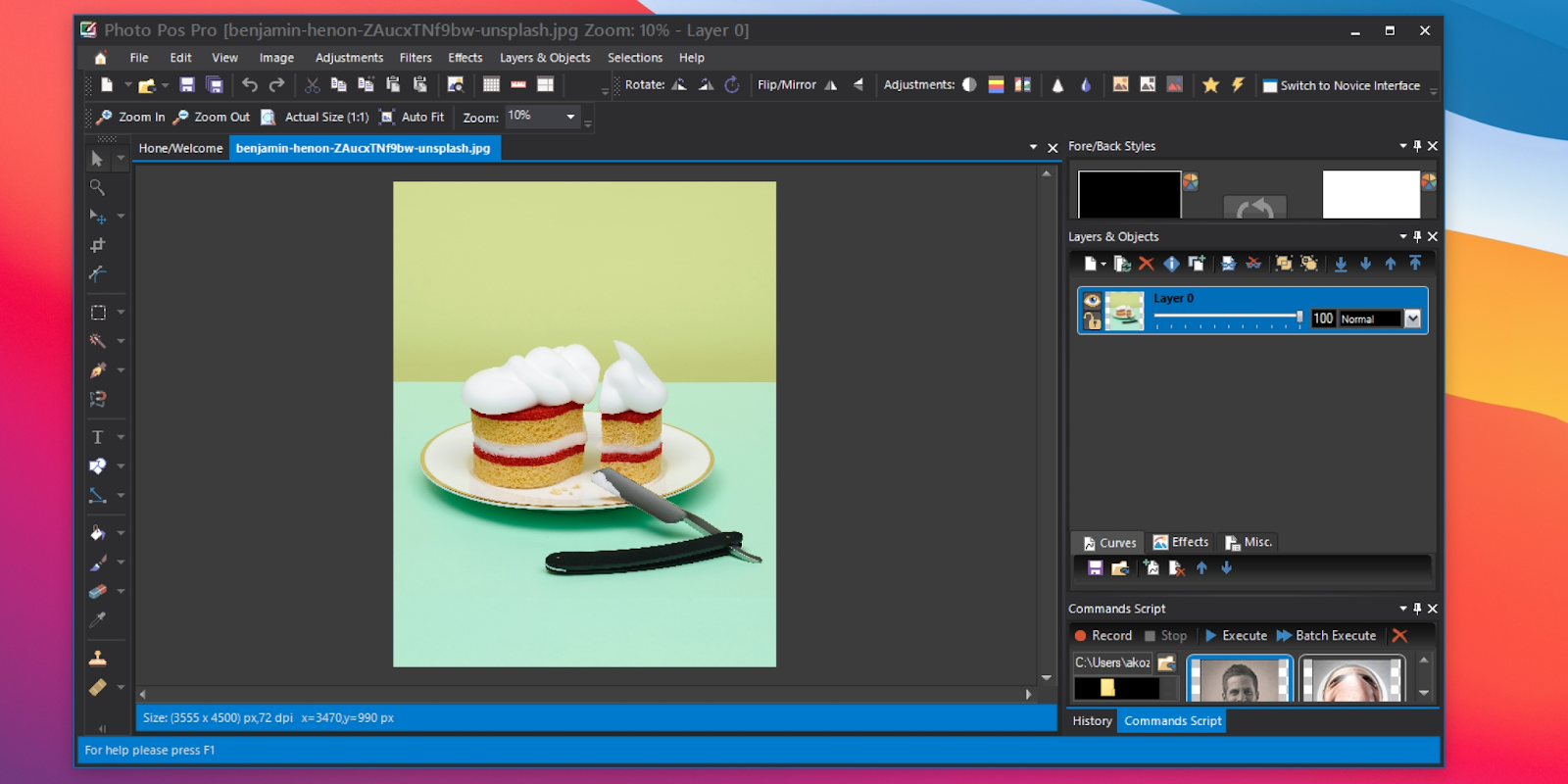Image resolution: width=1568 pixels, height=784 pixels.
Task: Select the Zoom magnifier tool in the toolbox
Action: coord(97,187)
